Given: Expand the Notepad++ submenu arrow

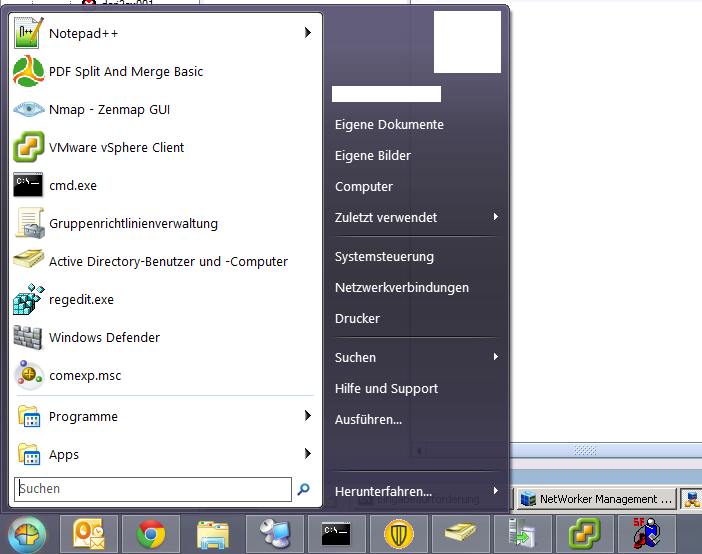Looking at the screenshot, I should pyautogui.click(x=307, y=33).
